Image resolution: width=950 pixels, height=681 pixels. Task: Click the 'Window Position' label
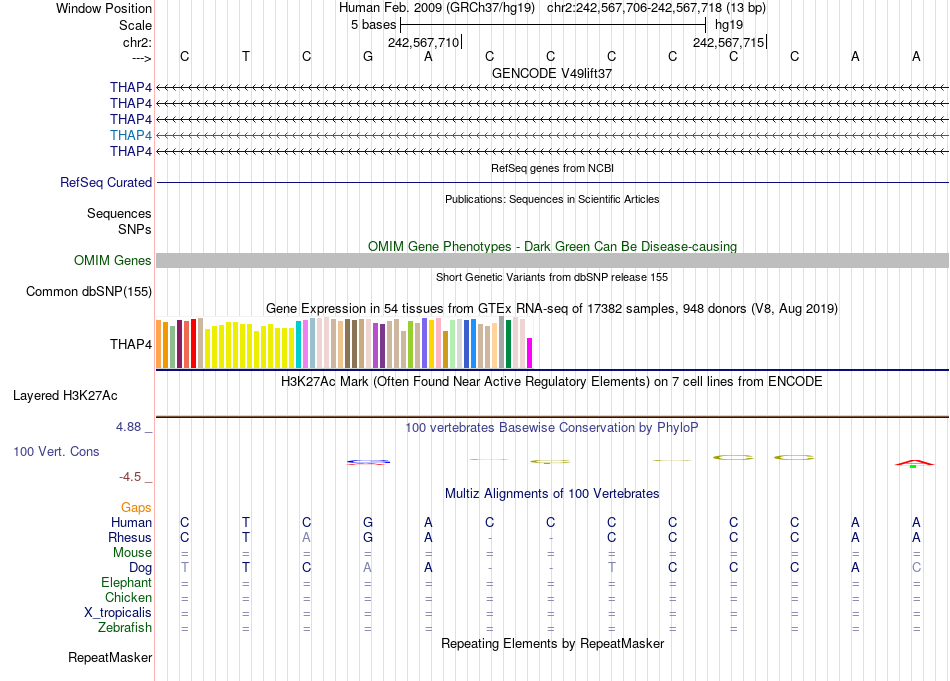click(104, 8)
